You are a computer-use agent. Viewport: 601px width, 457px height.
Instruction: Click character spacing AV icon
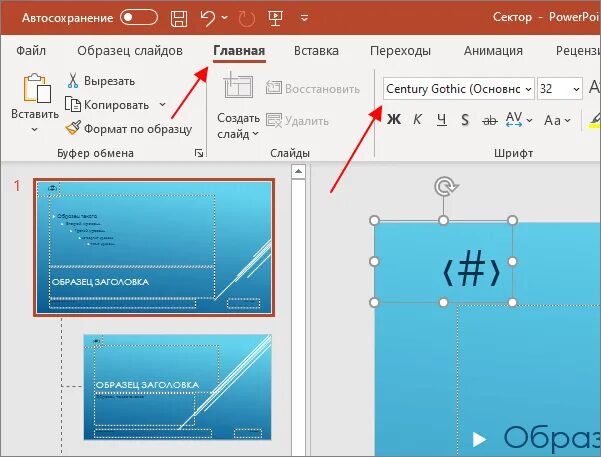click(x=514, y=119)
